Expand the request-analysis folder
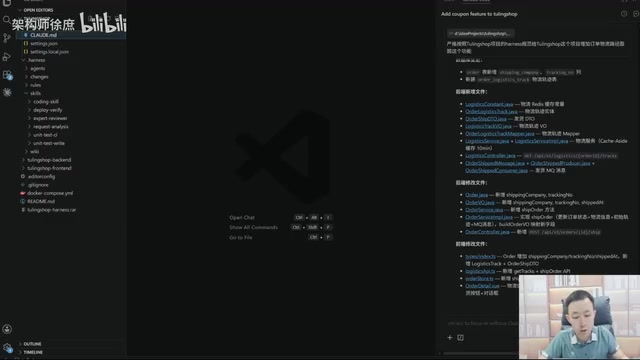 pos(29,127)
